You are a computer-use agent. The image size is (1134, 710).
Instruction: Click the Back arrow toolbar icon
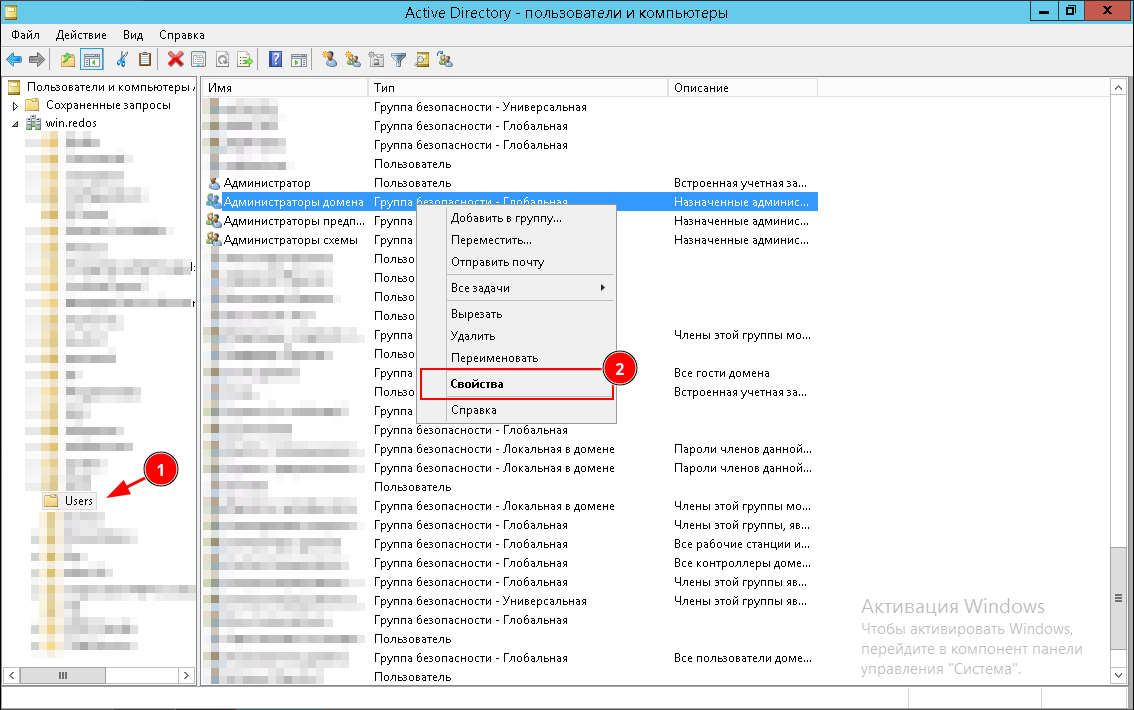pyautogui.click(x=14, y=59)
